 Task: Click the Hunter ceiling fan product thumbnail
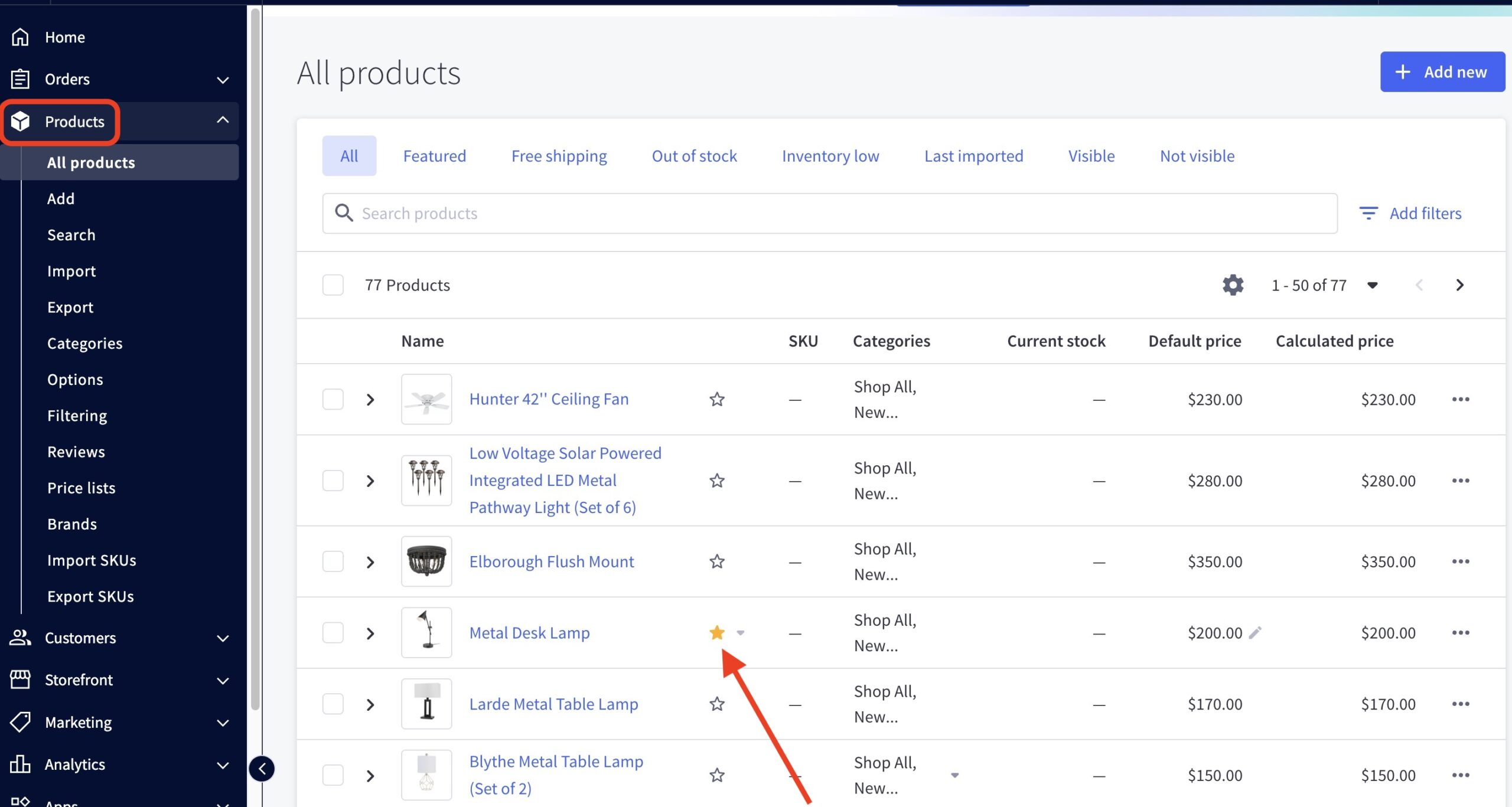[426, 399]
